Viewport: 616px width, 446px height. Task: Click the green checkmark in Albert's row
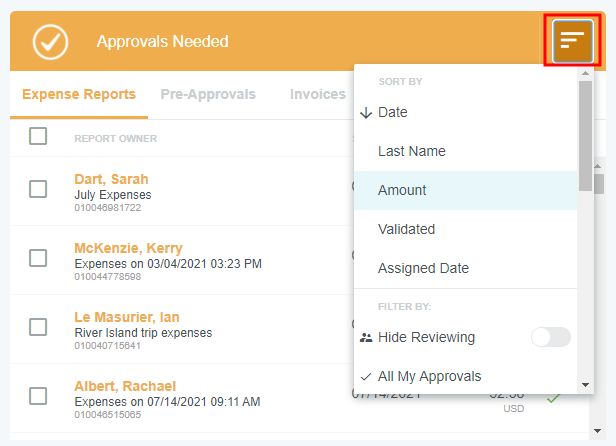(x=554, y=397)
